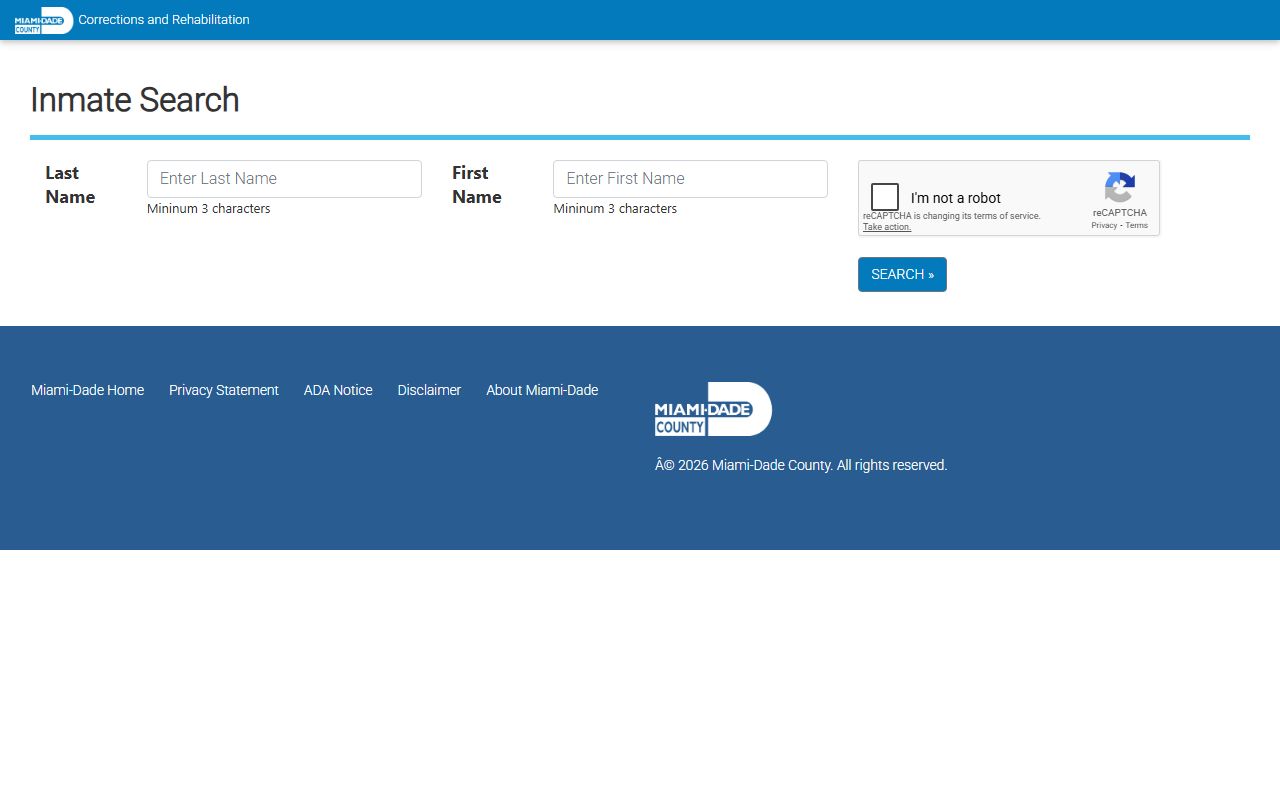The width and height of the screenshot is (1280, 800).
Task: Focus the Enter Last Name field
Action: [284, 179]
